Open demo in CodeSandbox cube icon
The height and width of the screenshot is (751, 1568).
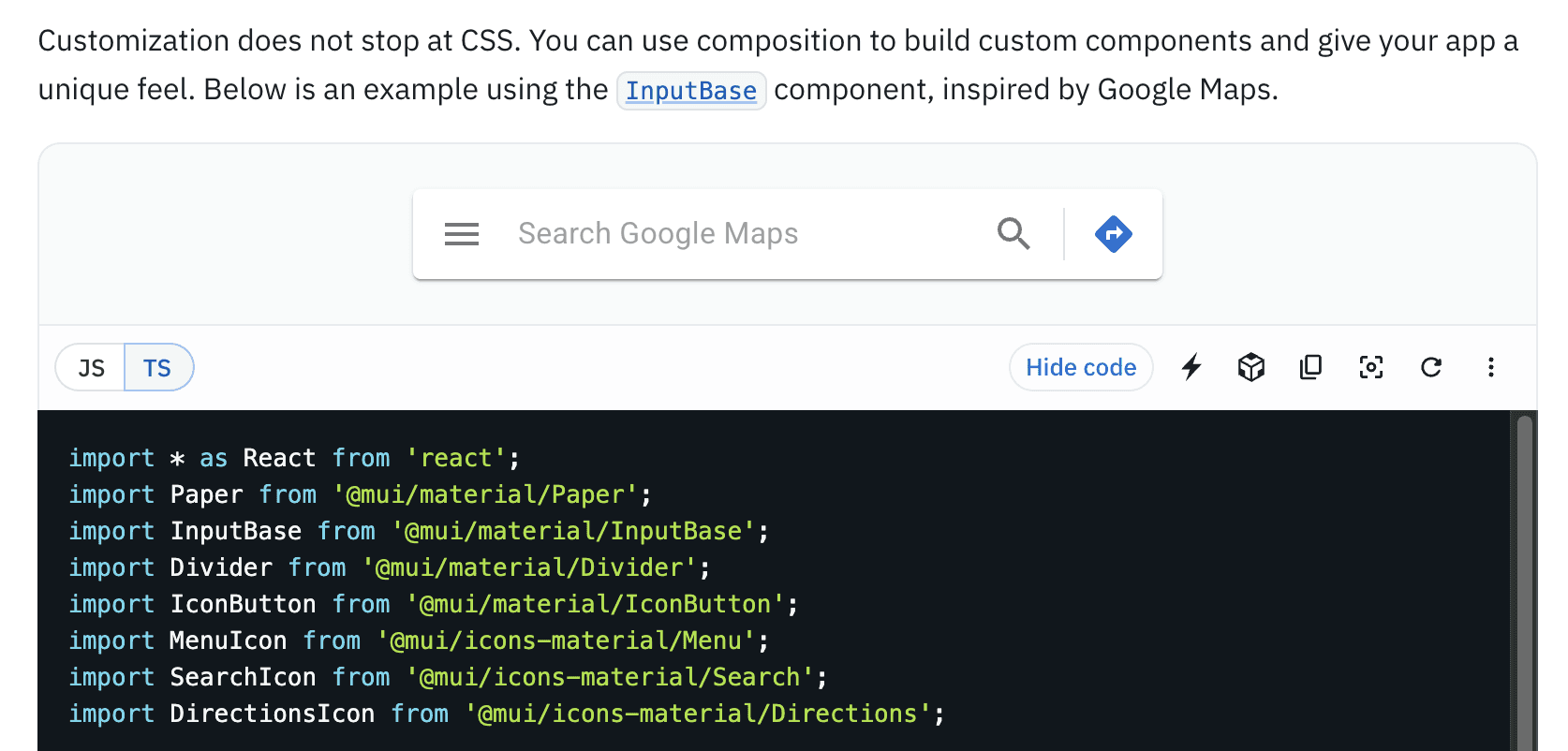pyautogui.click(x=1251, y=367)
